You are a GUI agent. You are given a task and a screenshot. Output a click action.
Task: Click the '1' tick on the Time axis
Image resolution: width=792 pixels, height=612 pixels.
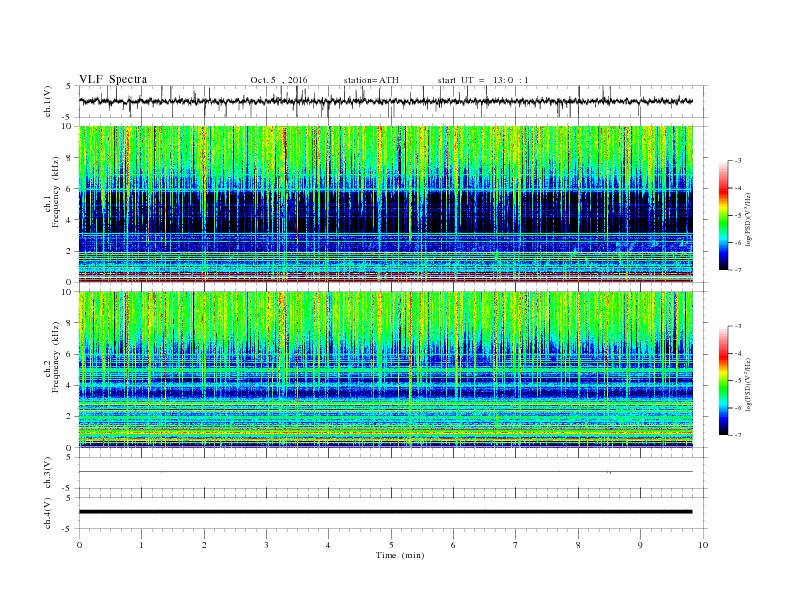coord(141,545)
